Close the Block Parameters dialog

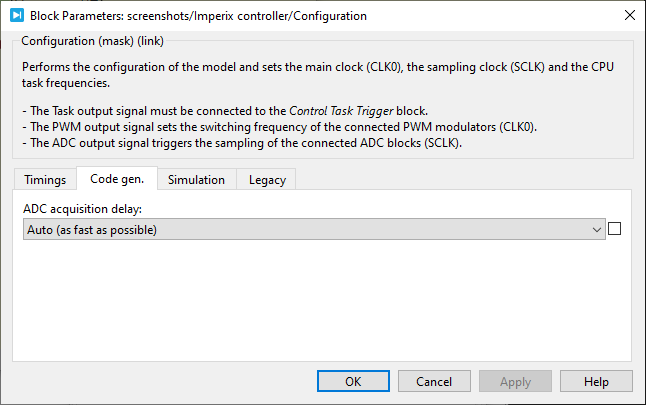(628, 16)
